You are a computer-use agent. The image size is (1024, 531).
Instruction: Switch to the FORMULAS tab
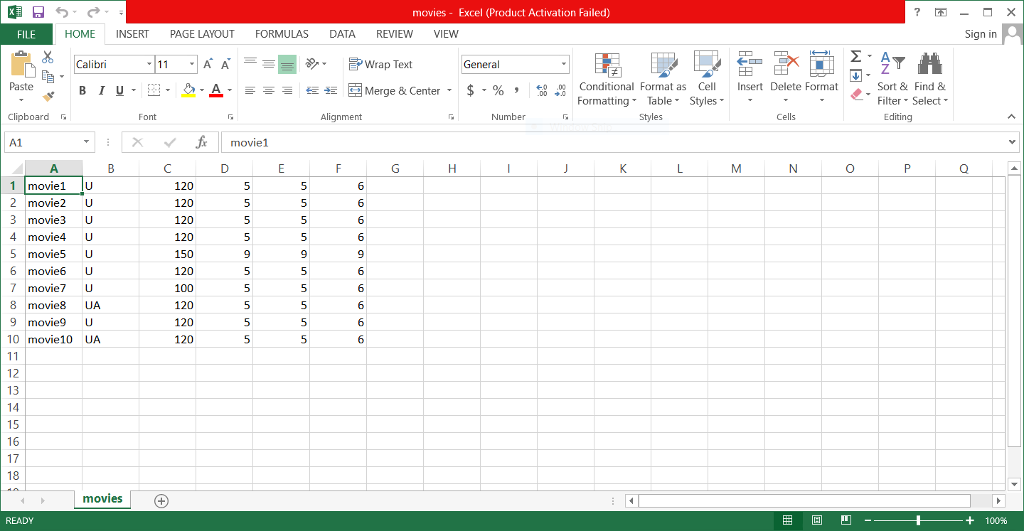[281, 34]
